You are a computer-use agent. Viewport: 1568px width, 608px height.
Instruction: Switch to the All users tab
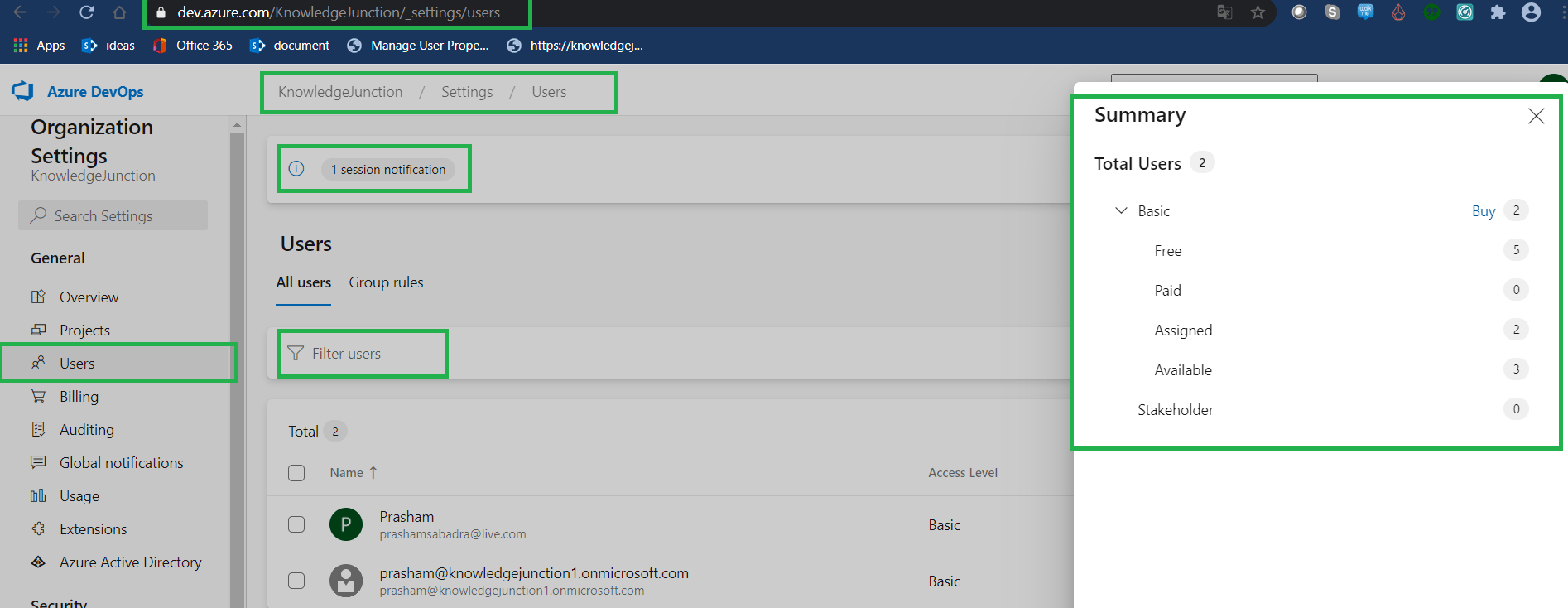pos(304,282)
